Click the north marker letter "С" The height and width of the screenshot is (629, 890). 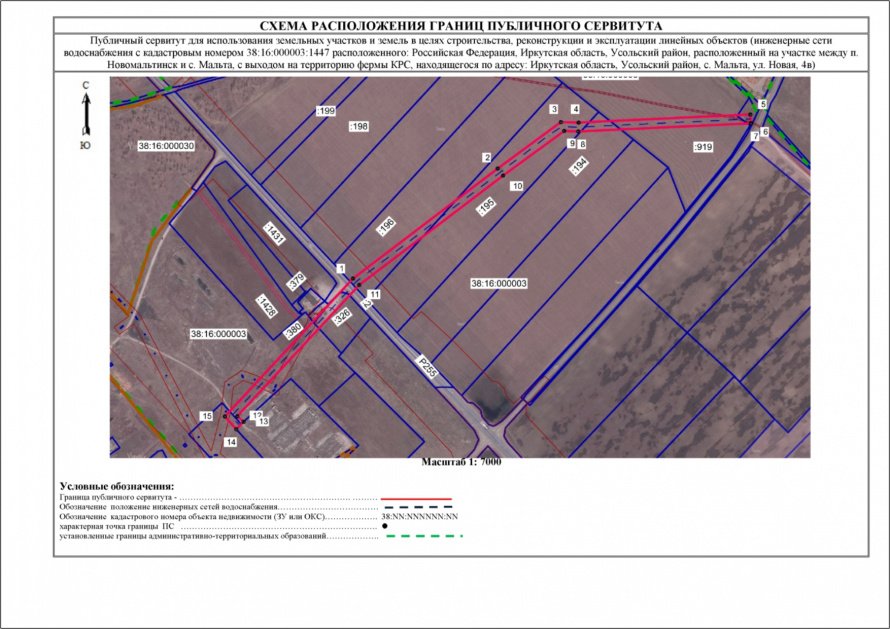[x=86, y=86]
